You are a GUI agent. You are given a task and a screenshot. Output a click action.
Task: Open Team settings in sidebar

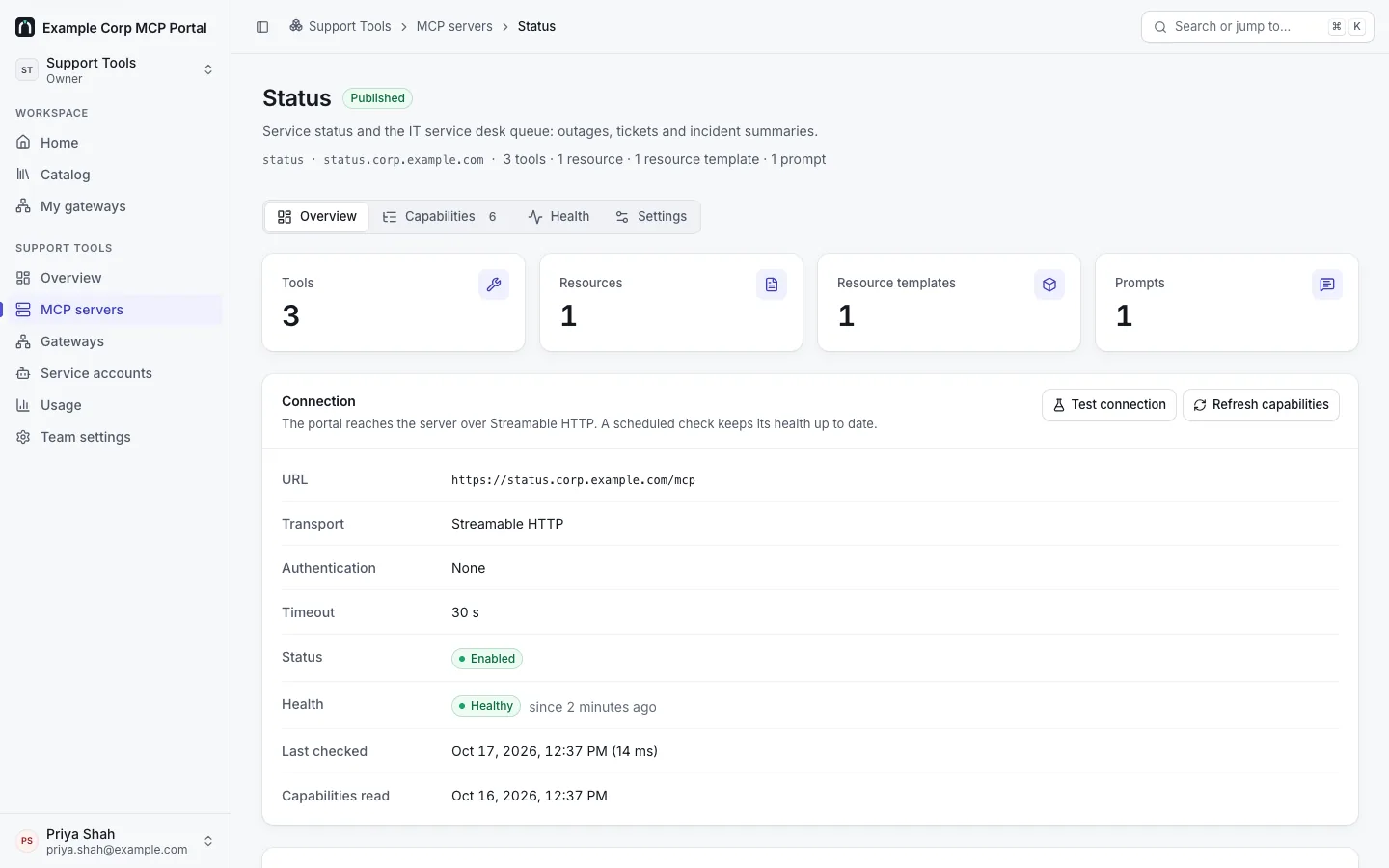tap(115, 437)
